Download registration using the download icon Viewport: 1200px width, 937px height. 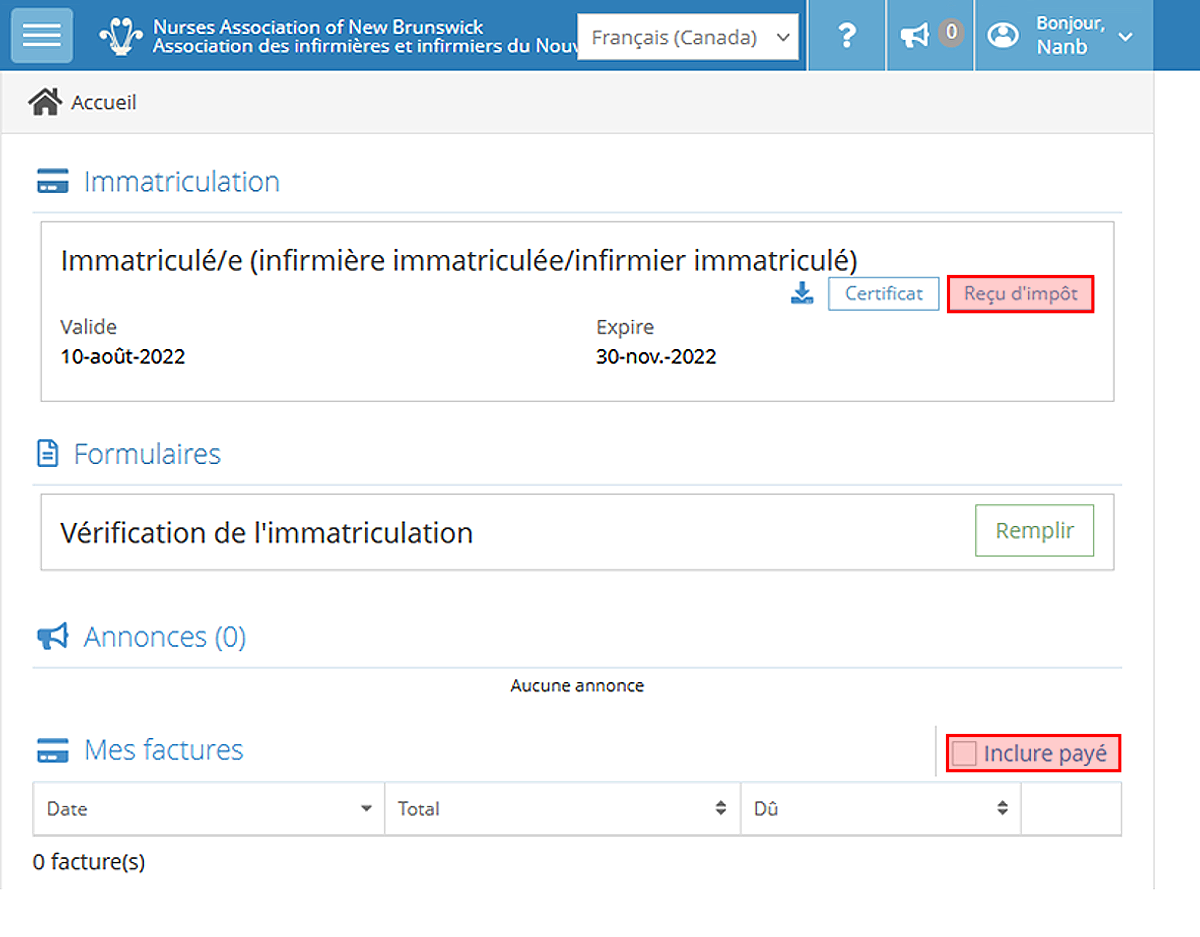pos(802,294)
